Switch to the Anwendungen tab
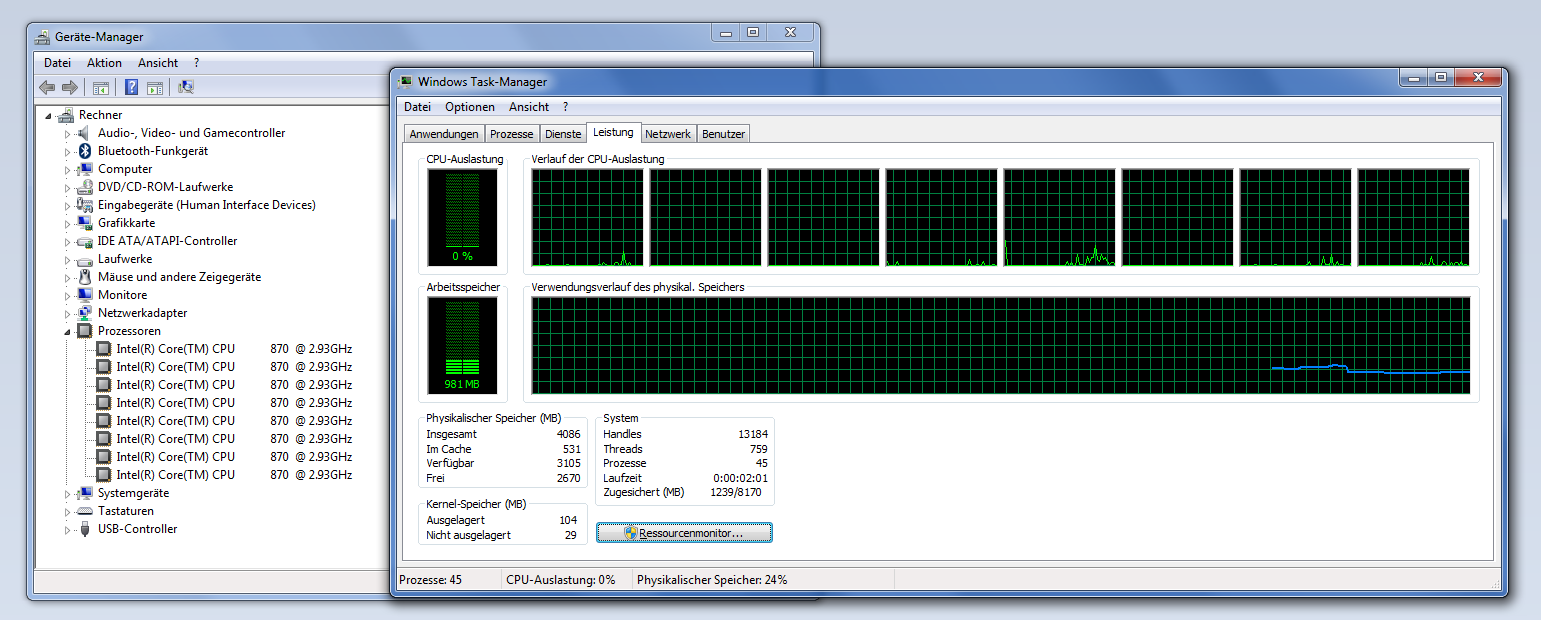The height and width of the screenshot is (620, 1541). (444, 134)
